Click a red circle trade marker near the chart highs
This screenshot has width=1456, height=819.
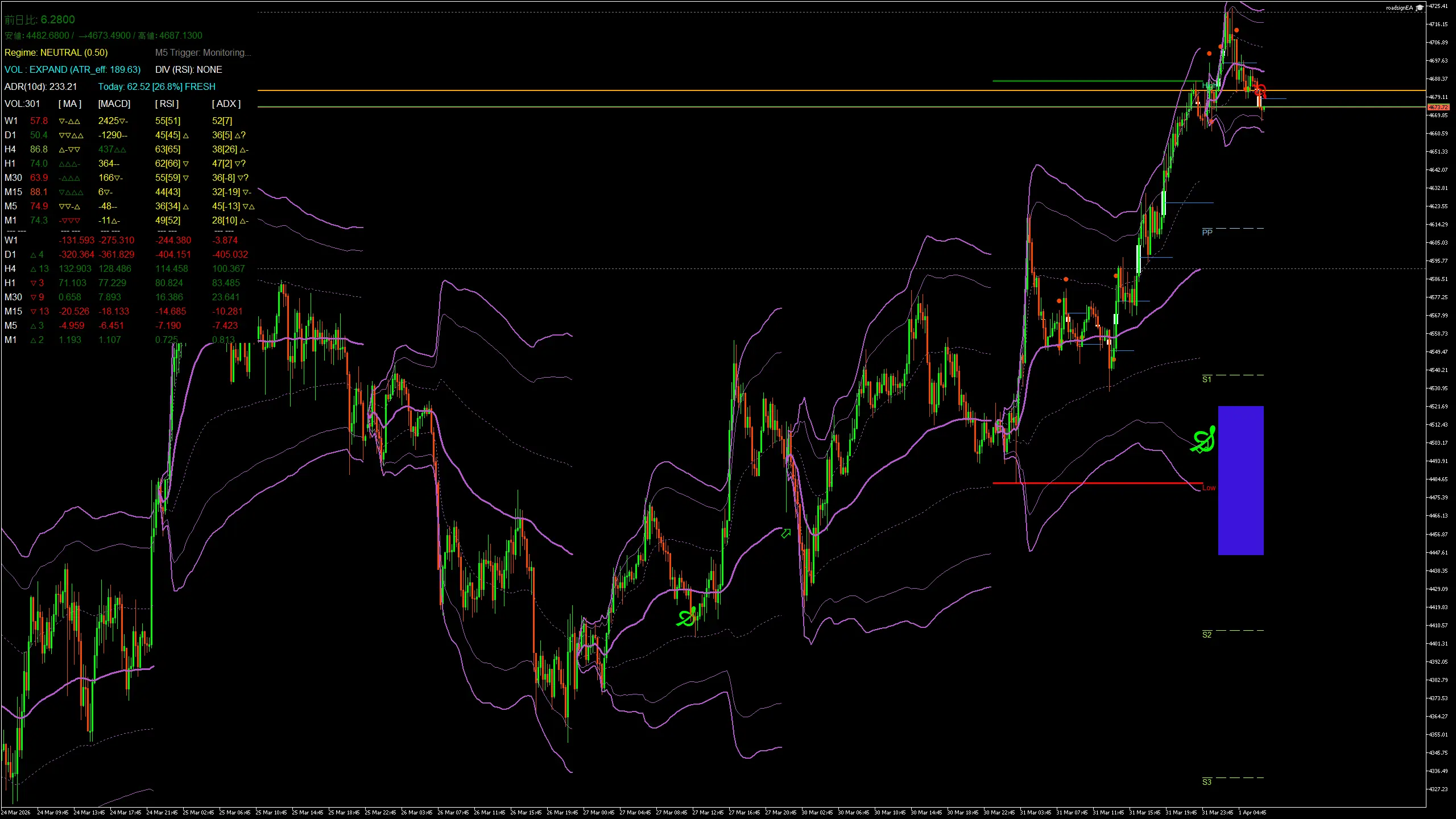(x=1260, y=91)
